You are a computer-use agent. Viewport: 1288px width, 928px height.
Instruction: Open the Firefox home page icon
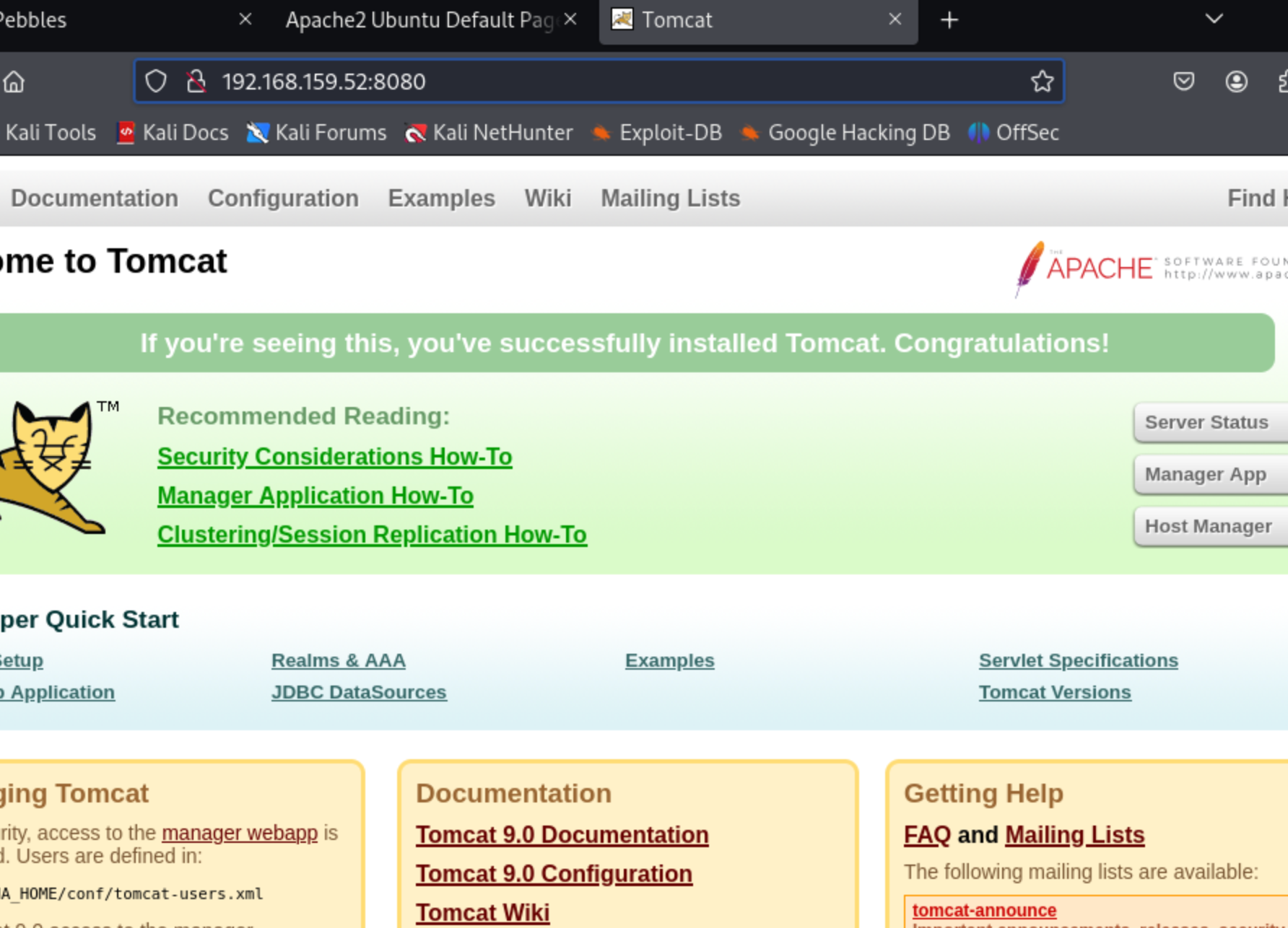coord(14,82)
